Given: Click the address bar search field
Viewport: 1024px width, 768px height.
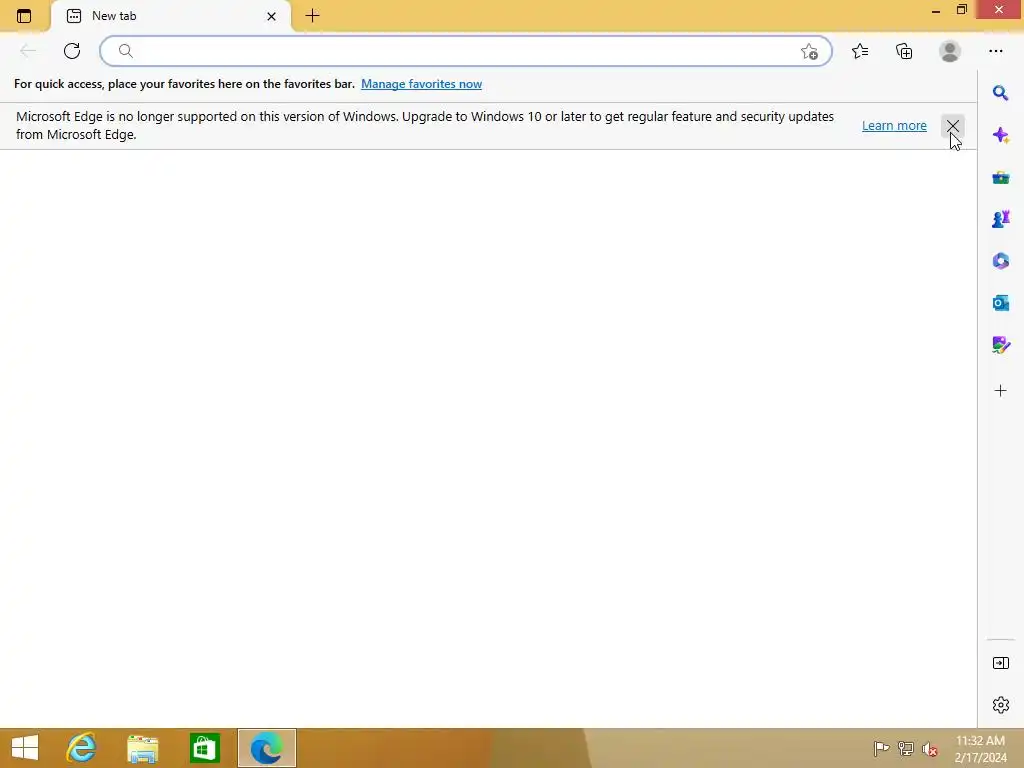Looking at the screenshot, I should click(466, 51).
